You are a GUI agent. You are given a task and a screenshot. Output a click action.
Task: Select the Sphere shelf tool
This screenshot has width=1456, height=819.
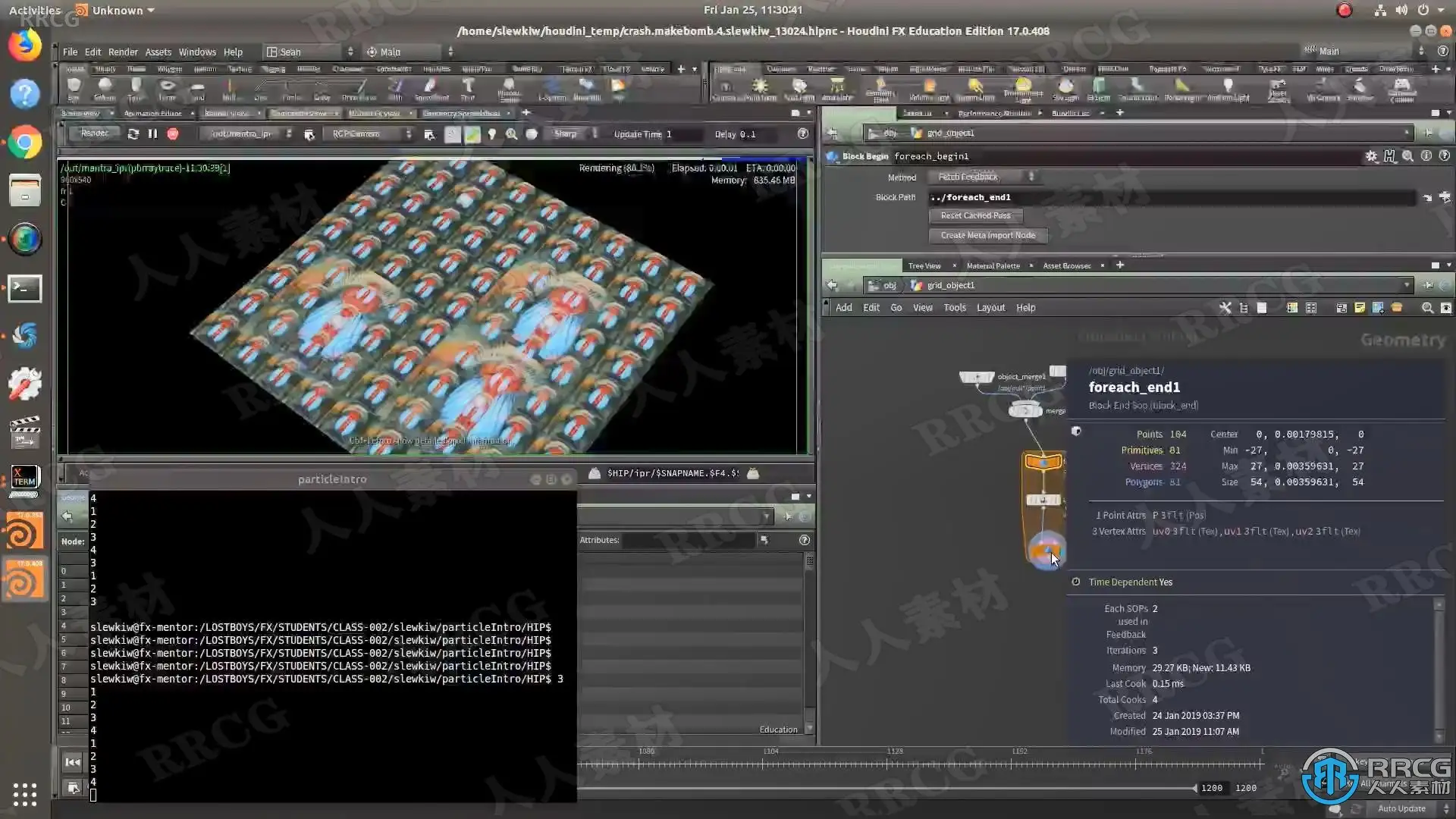[x=105, y=89]
